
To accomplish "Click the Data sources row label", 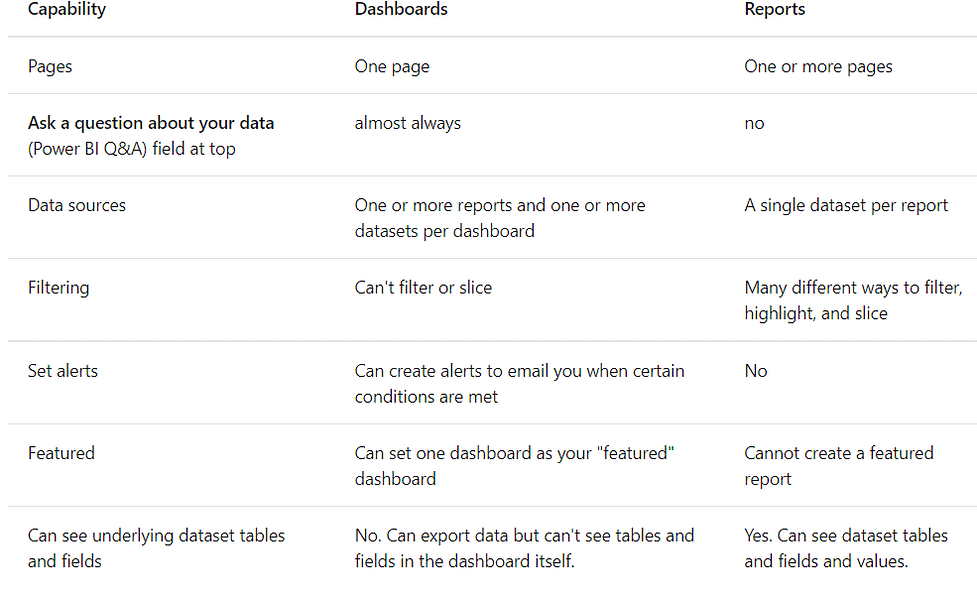I will click(77, 205).
